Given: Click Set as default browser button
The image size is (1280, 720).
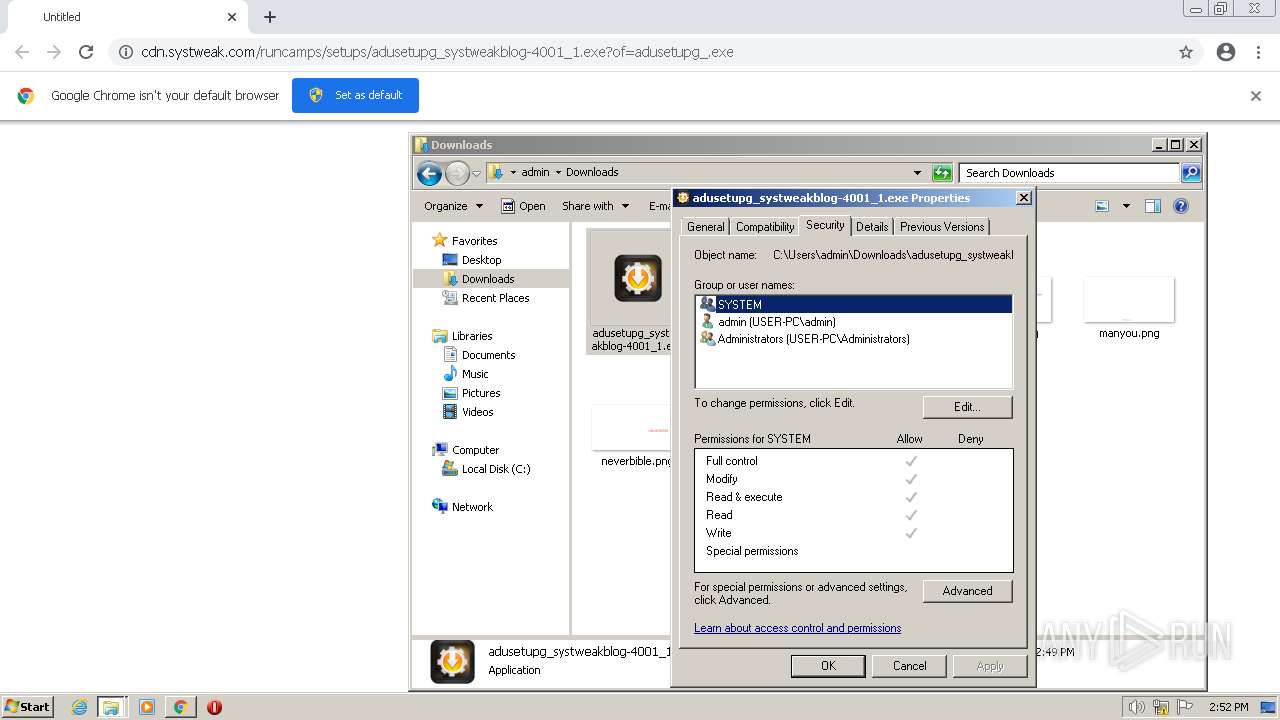Looking at the screenshot, I should [x=355, y=95].
